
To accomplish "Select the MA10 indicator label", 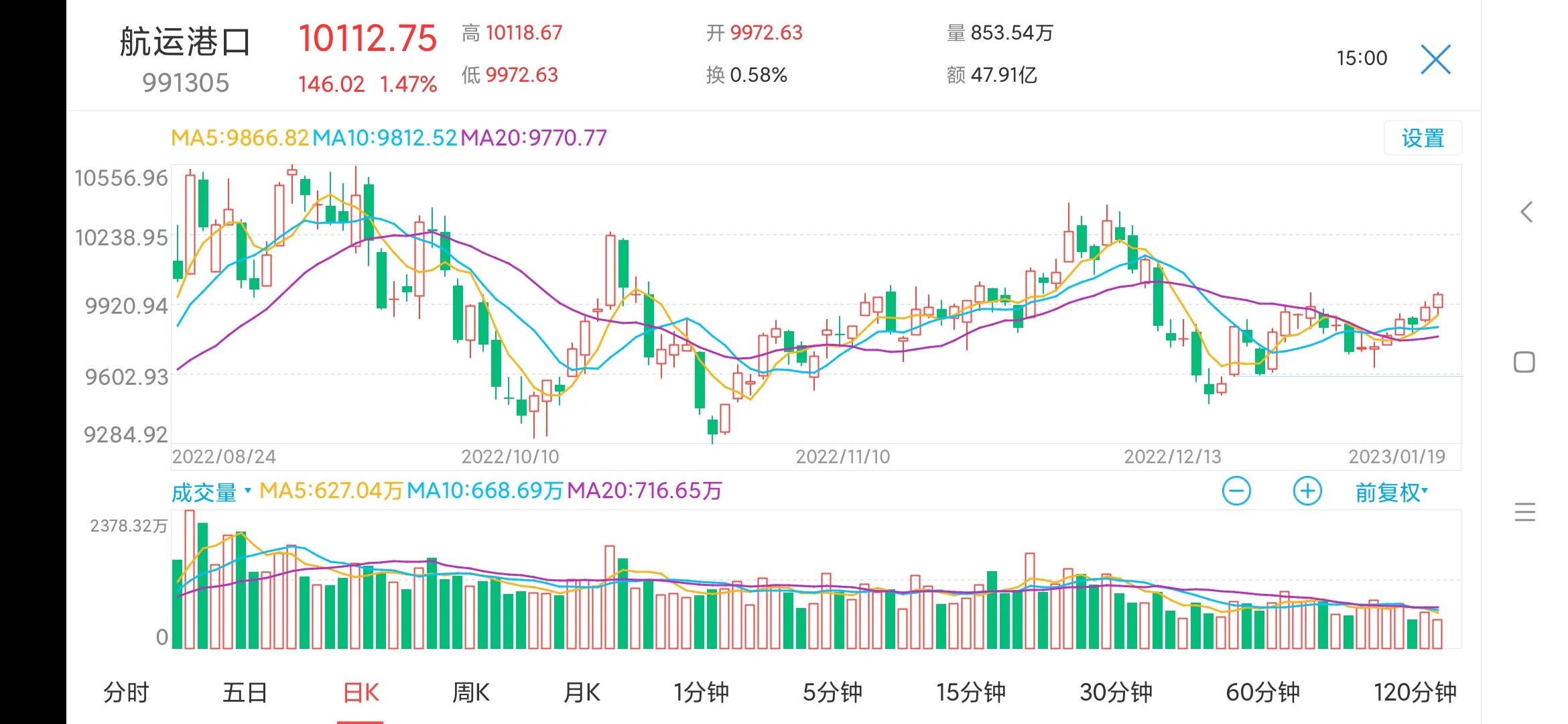I will click(x=383, y=137).
